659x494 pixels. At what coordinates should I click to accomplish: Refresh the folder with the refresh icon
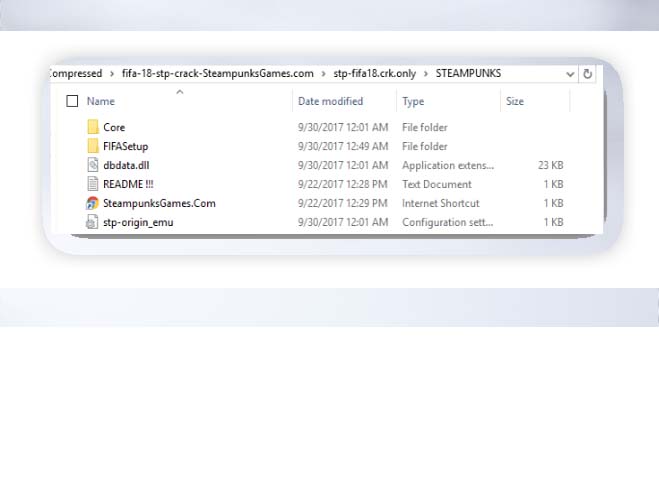click(x=587, y=74)
